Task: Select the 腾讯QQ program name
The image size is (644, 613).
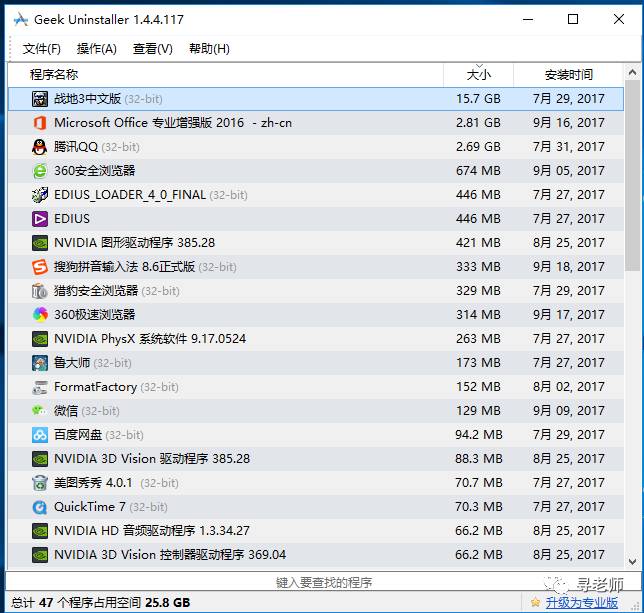Action: coord(76,147)
